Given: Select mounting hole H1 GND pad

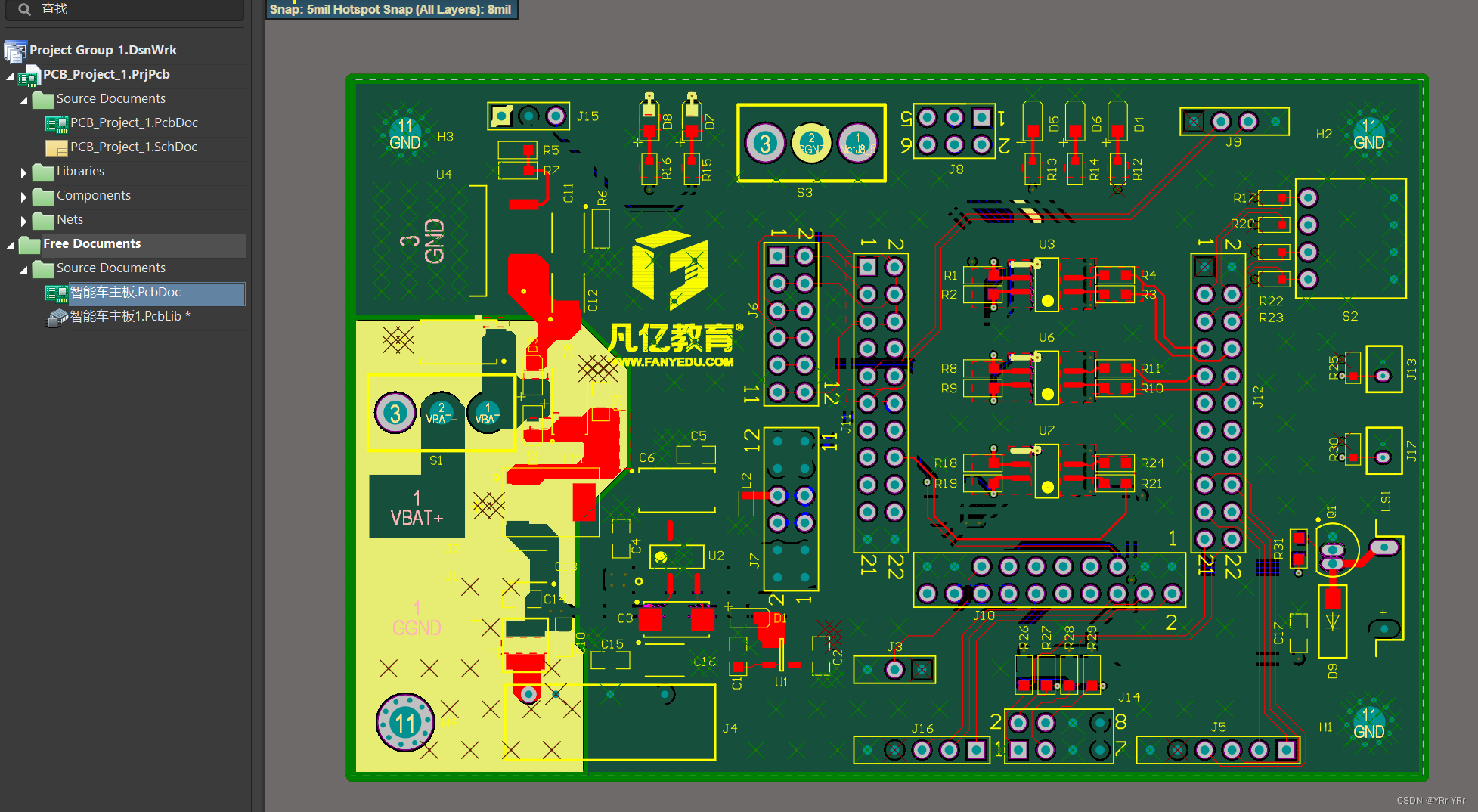Looking at the screenshot, I should point(1369,724).
